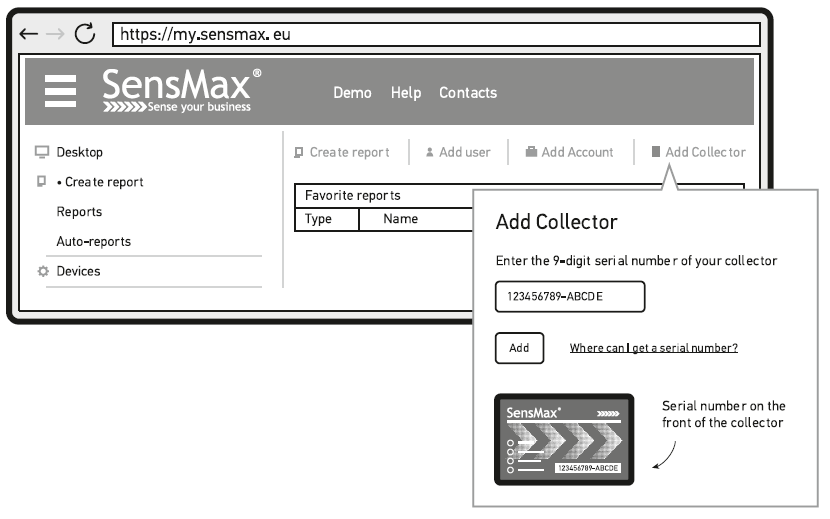The image size is (830, 519).
Task: Open Devices in the sidebar
Action: click(x=78, y=271)
